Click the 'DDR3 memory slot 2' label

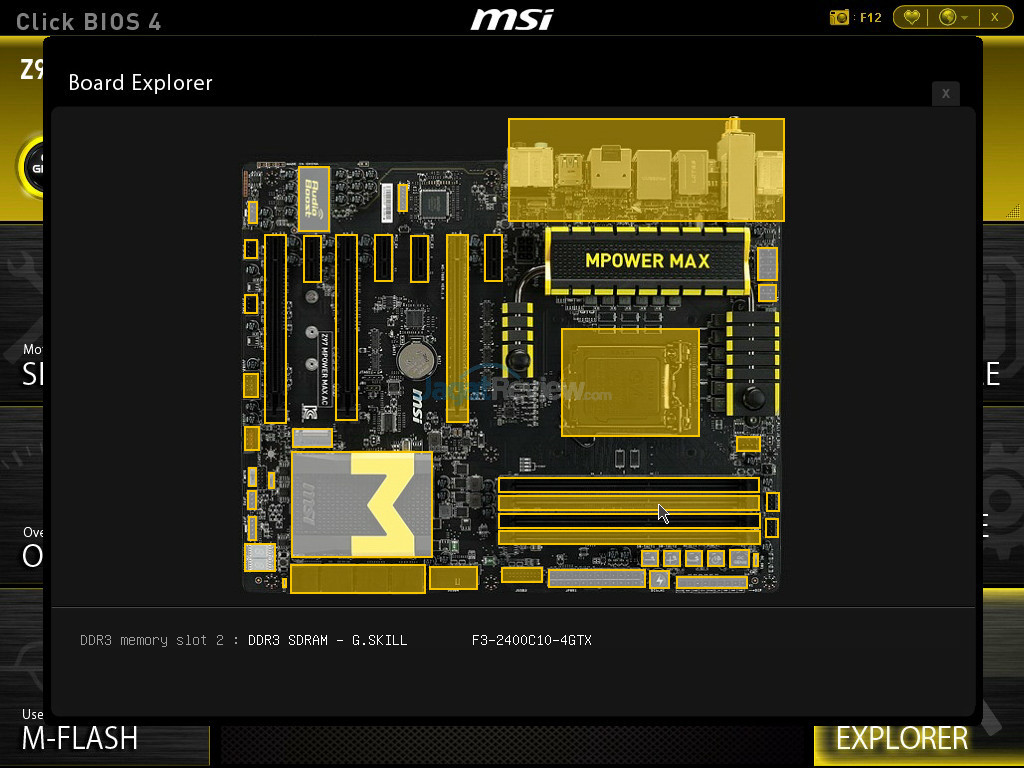152,640
